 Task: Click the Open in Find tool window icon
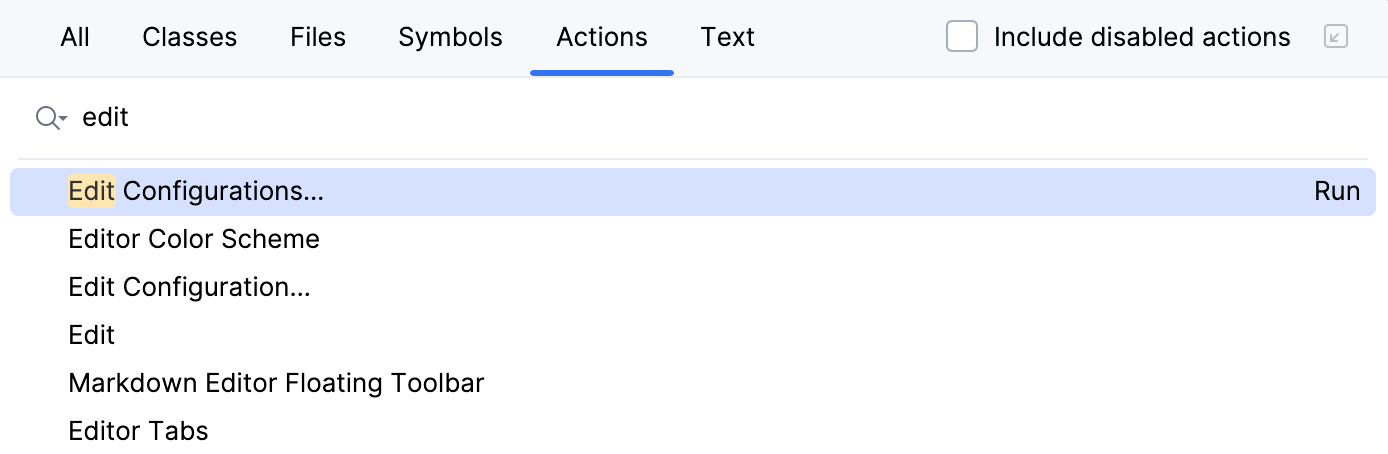coord(1335,38)
